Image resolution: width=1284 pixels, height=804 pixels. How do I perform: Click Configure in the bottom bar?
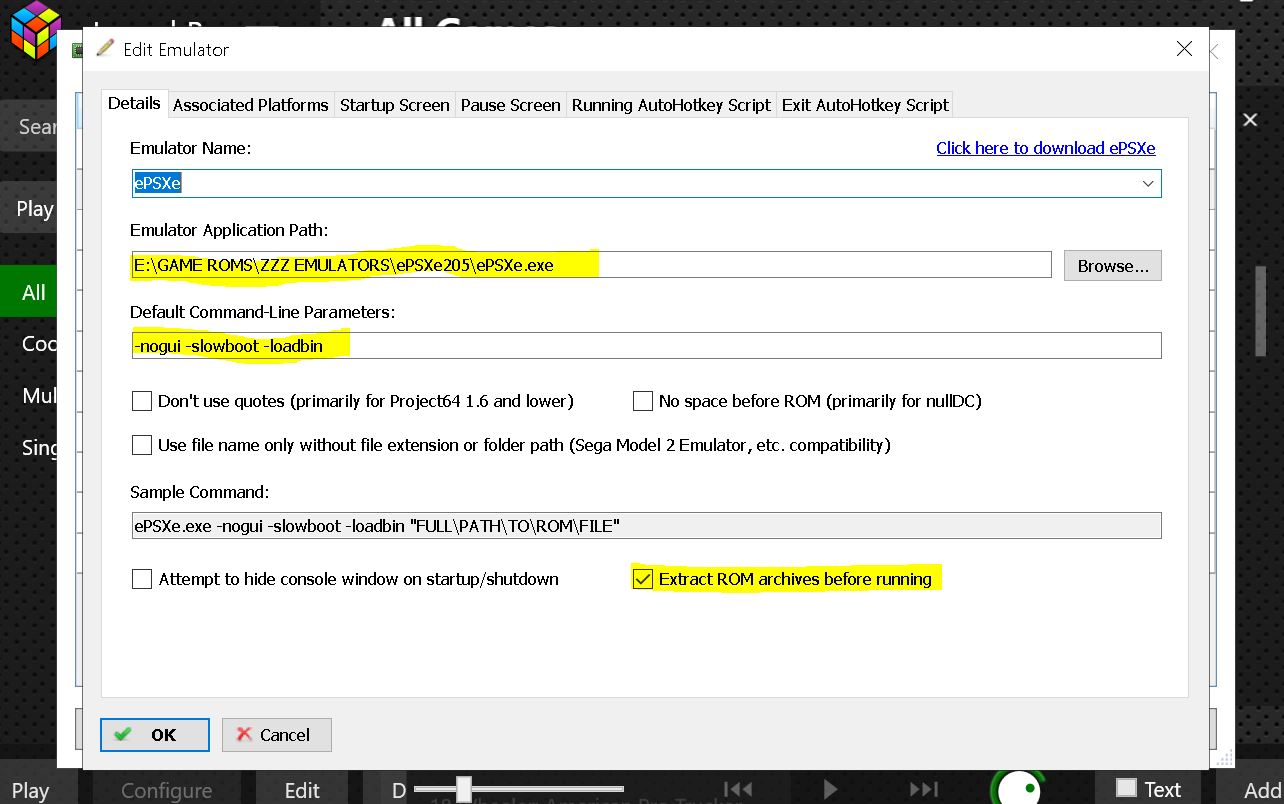pos(166,789)
